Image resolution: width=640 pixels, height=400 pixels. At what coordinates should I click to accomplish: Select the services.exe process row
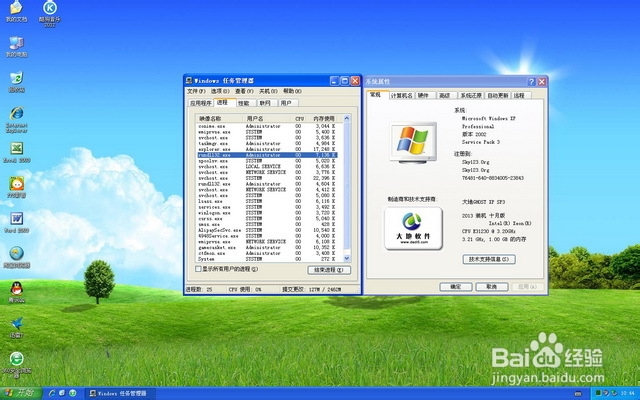point(267,207)
